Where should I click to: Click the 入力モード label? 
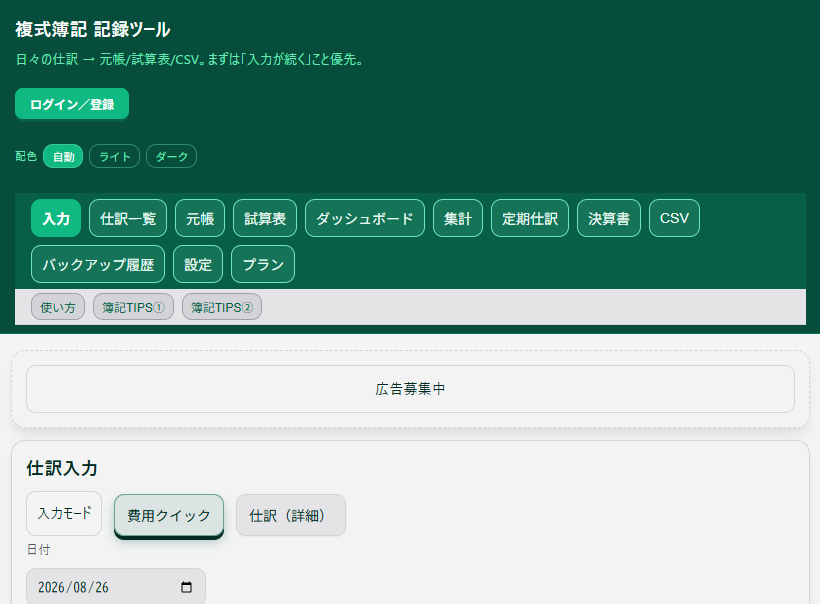click(x=64, y=514)
